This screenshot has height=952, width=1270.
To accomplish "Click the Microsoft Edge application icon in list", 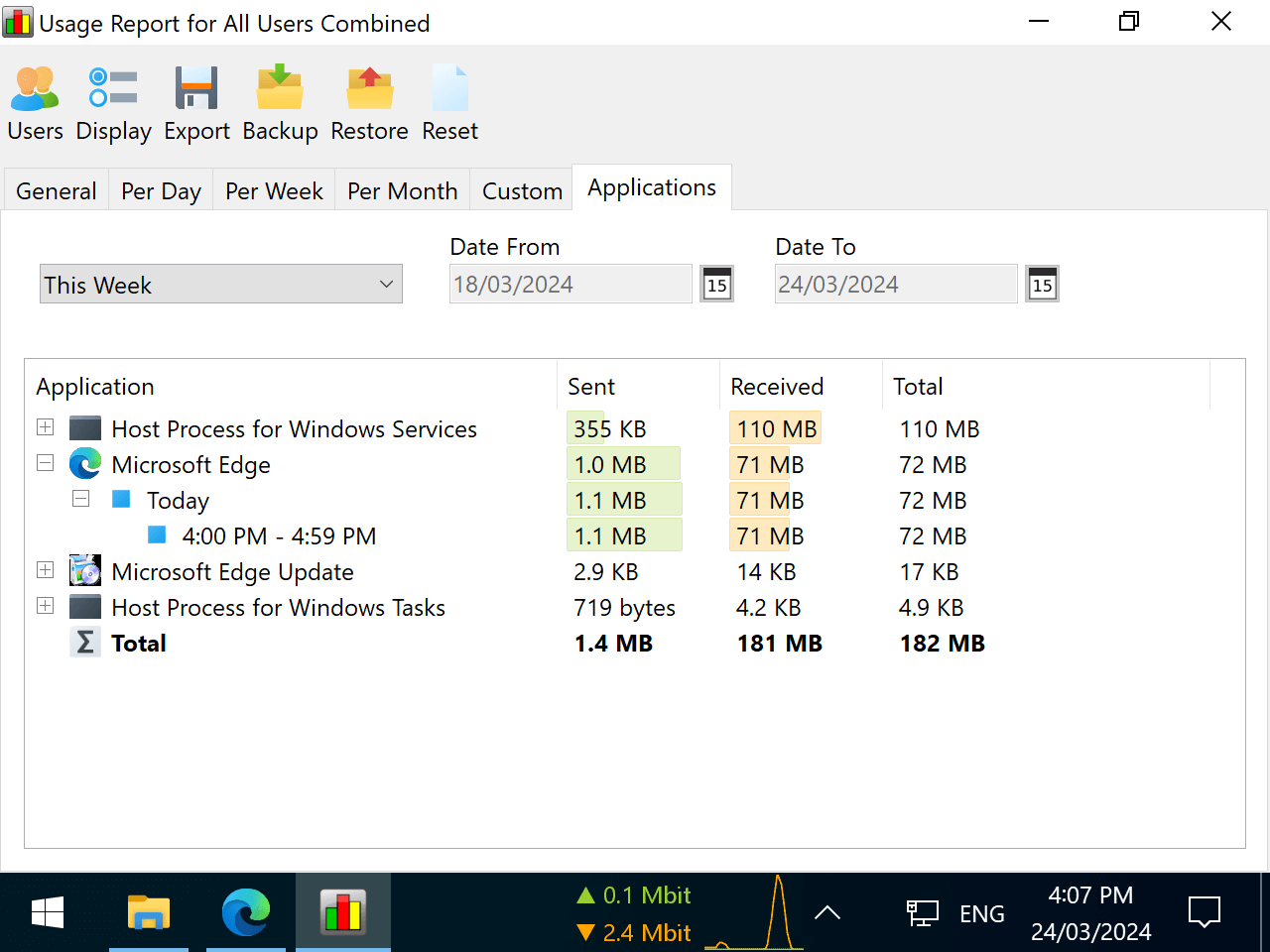I will [85, 464].
